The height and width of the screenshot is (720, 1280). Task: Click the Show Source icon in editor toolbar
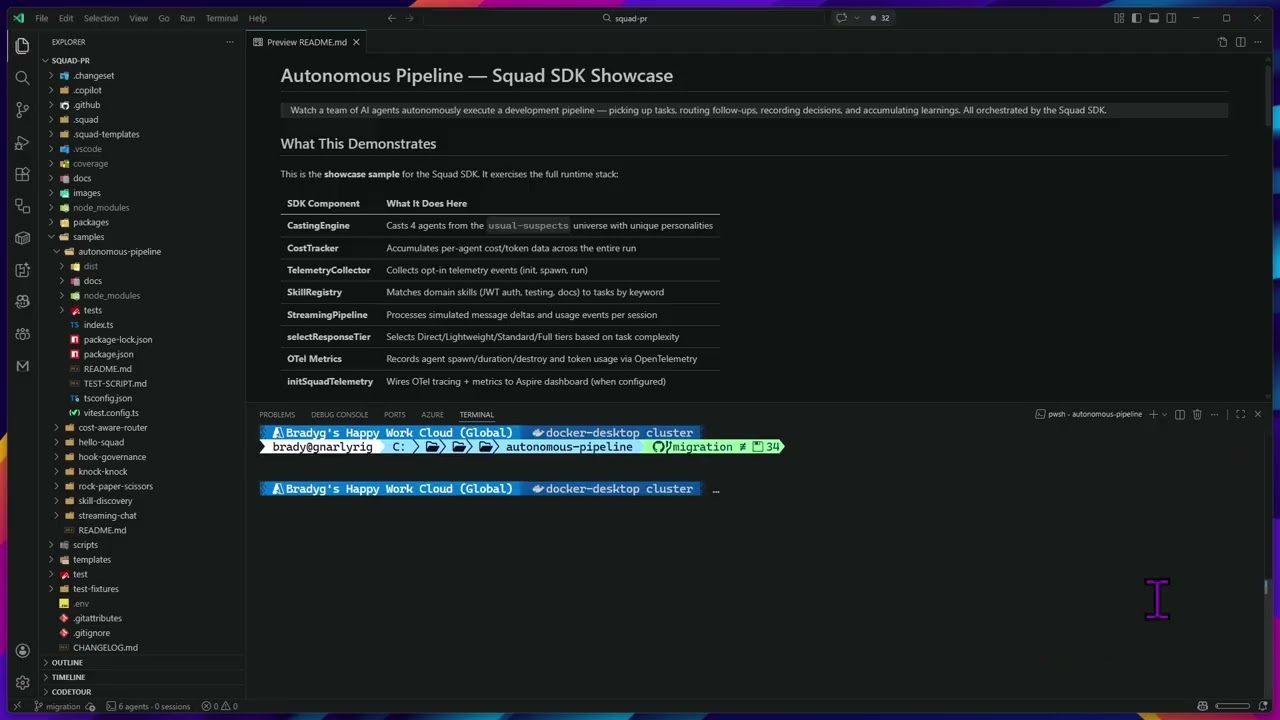(x=1222, y=42)
